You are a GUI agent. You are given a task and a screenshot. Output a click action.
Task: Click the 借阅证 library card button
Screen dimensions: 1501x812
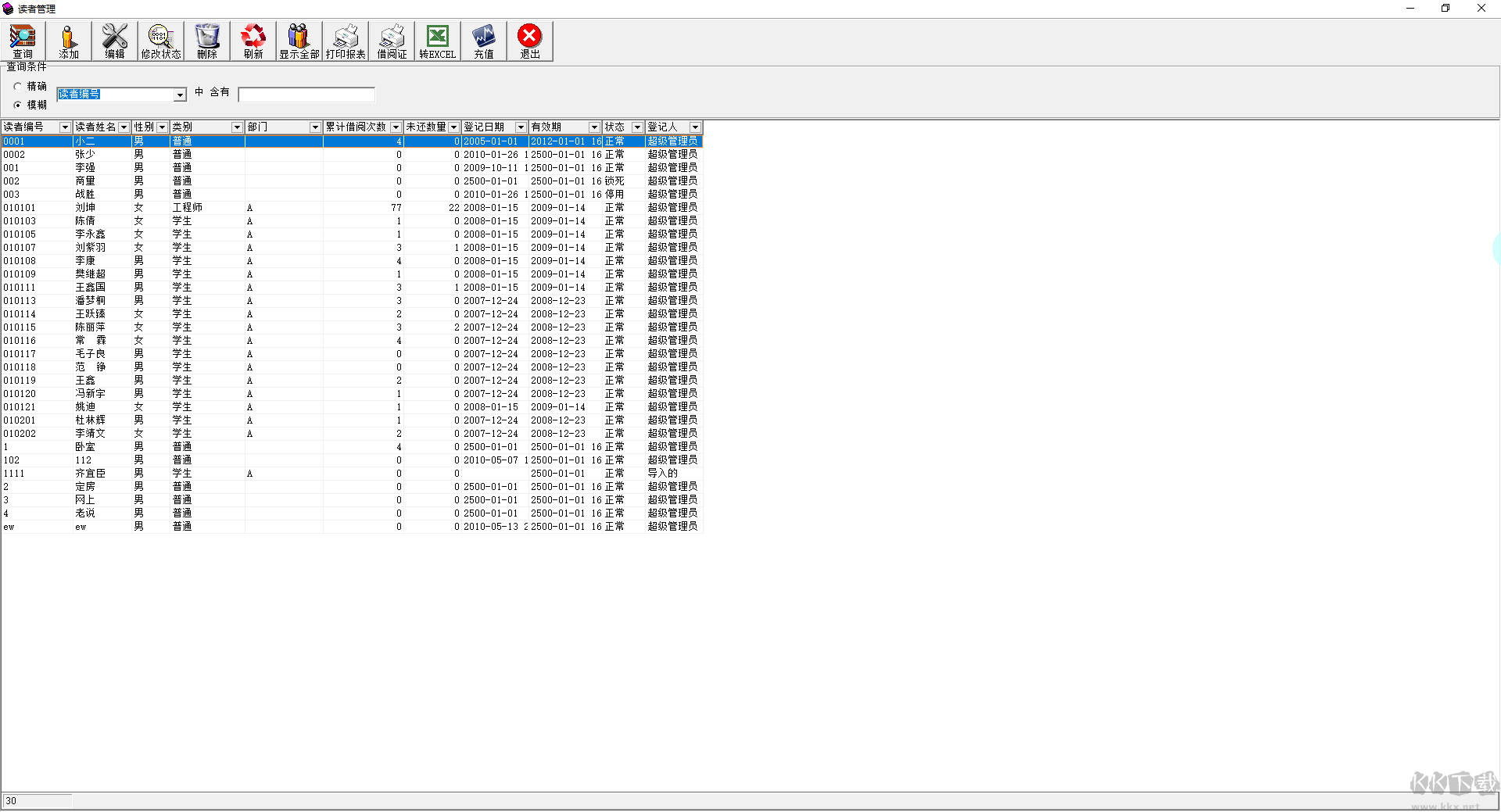coord(392,41)
